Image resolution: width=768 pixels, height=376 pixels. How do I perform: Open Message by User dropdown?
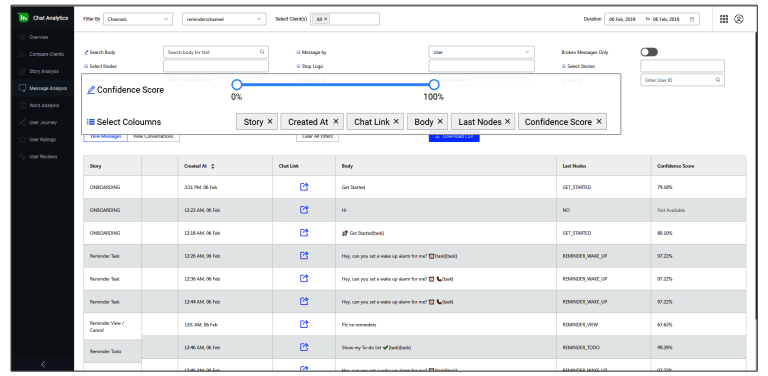click(x=481, y=52)
